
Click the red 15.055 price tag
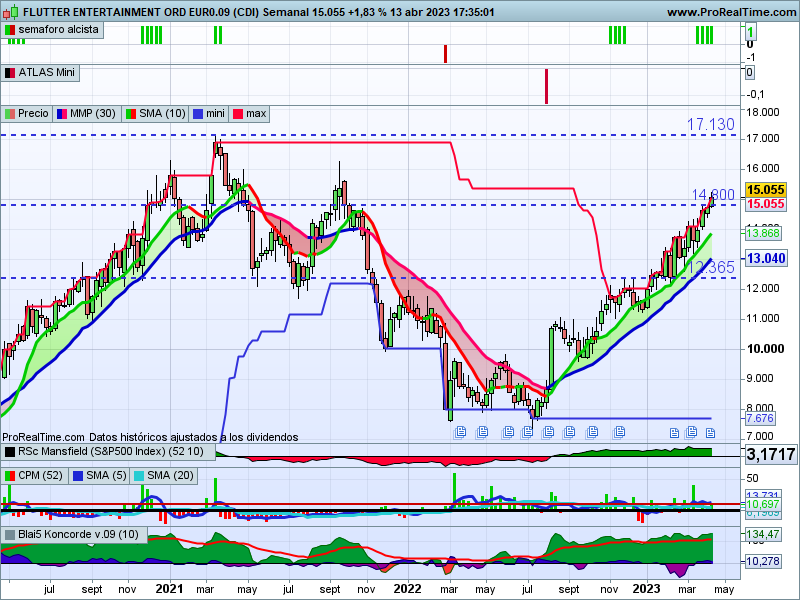[765, 204]
